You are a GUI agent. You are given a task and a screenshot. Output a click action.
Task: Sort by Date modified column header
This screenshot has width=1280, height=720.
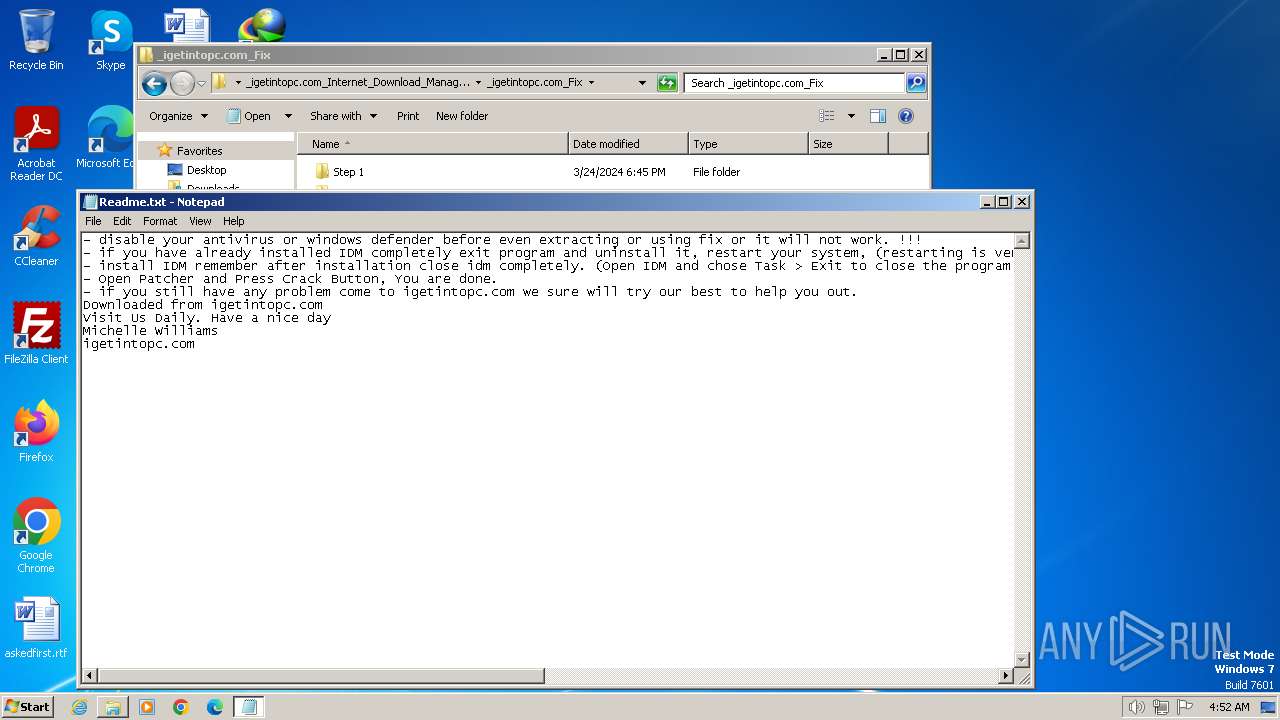coord(628,144)
